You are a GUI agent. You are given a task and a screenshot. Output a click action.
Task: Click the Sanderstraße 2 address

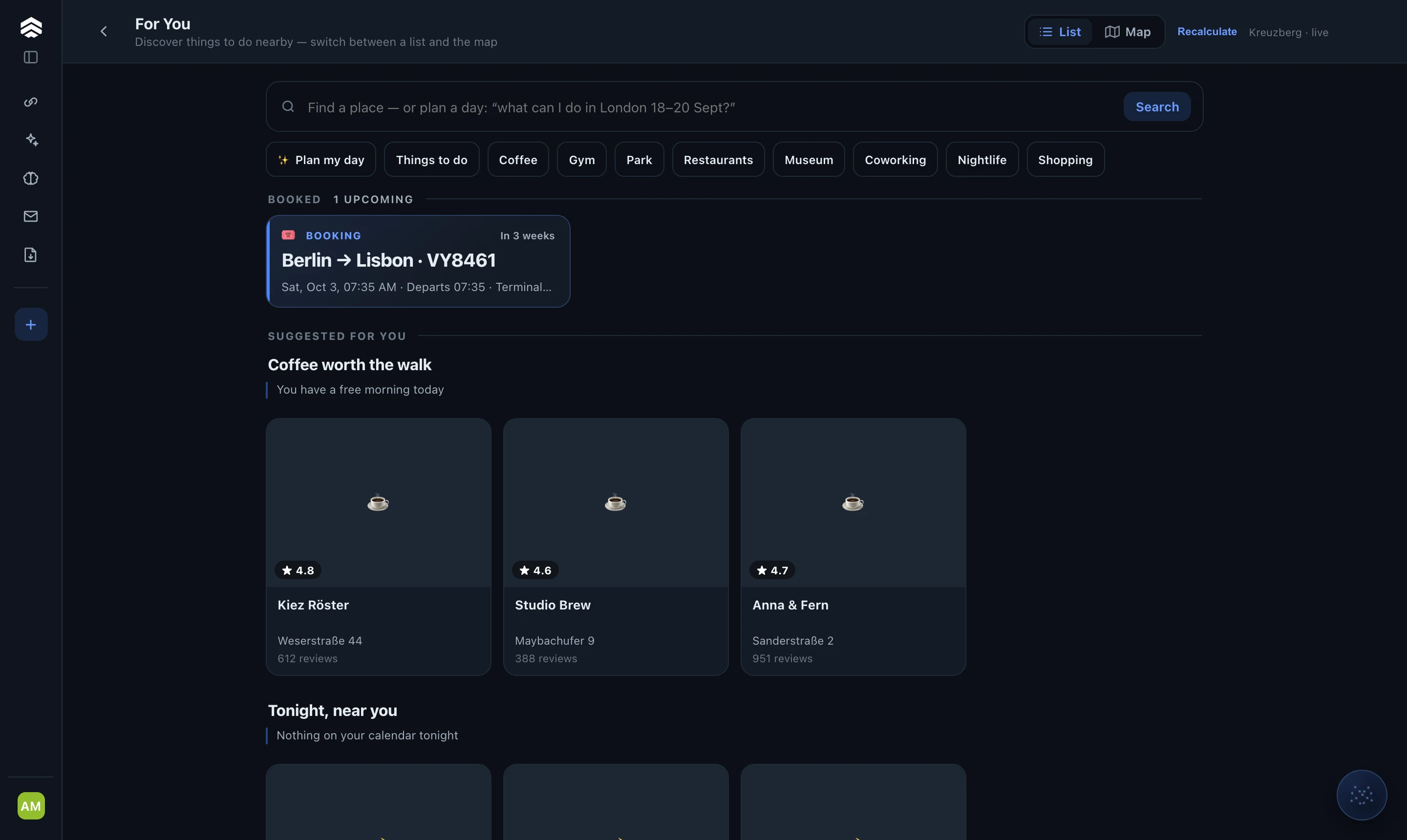793,641
